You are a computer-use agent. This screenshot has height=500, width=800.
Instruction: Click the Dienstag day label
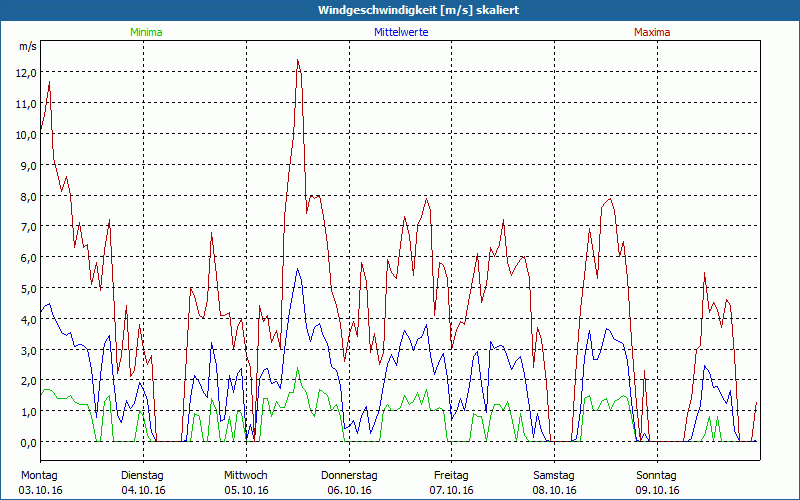142,476
